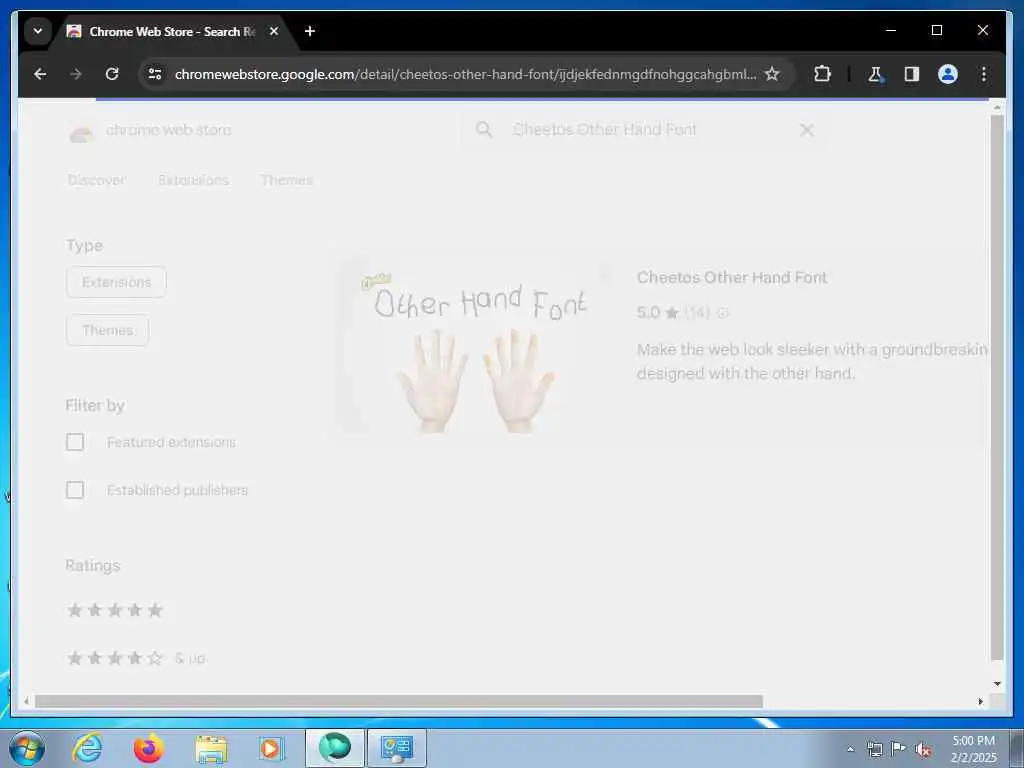Open the profile avatar menu
The image size is (1024, 768).
948,74
